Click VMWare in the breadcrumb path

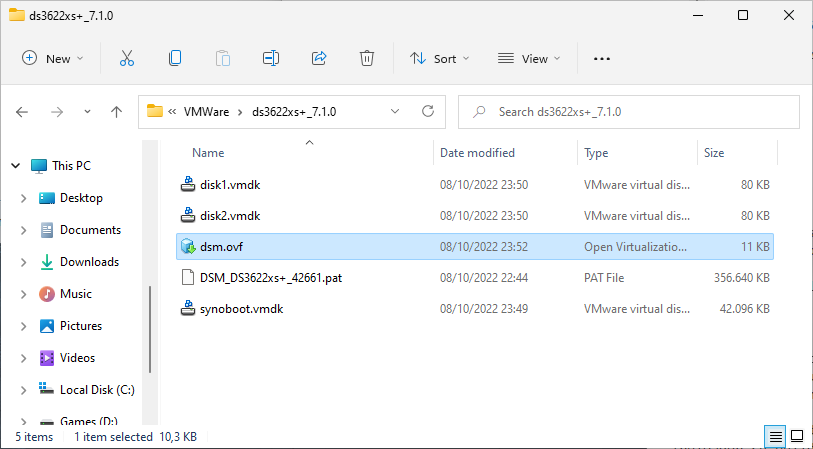coord(206,111)
